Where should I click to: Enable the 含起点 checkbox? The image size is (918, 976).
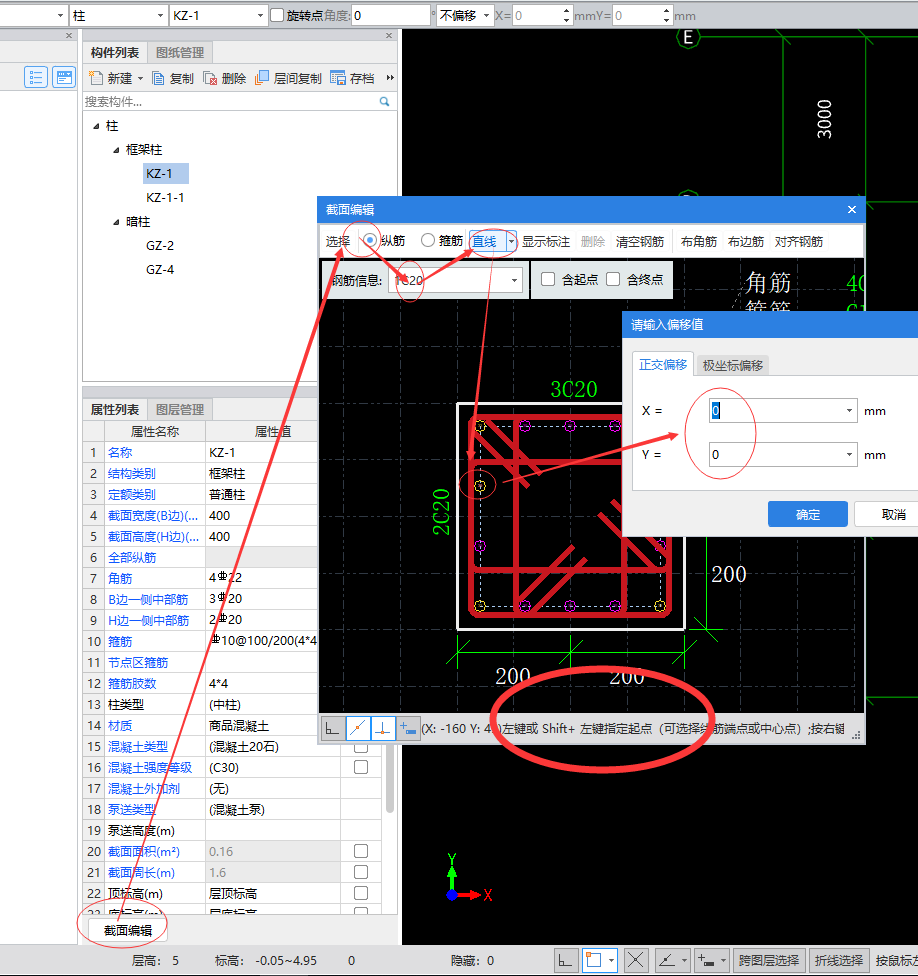pos(548,279)
